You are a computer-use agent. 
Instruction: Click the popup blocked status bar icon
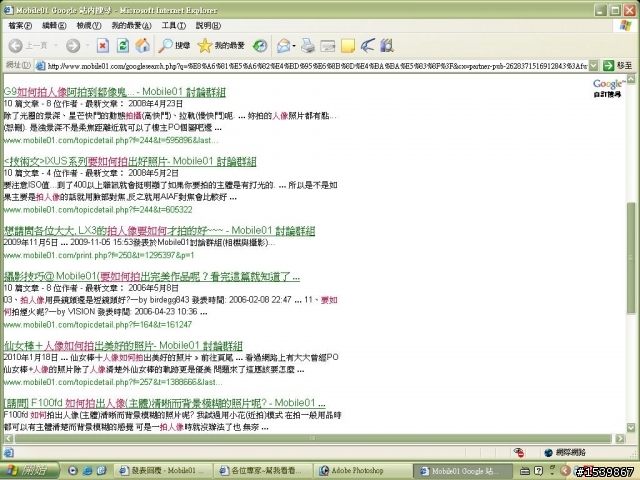pos(519,452)
